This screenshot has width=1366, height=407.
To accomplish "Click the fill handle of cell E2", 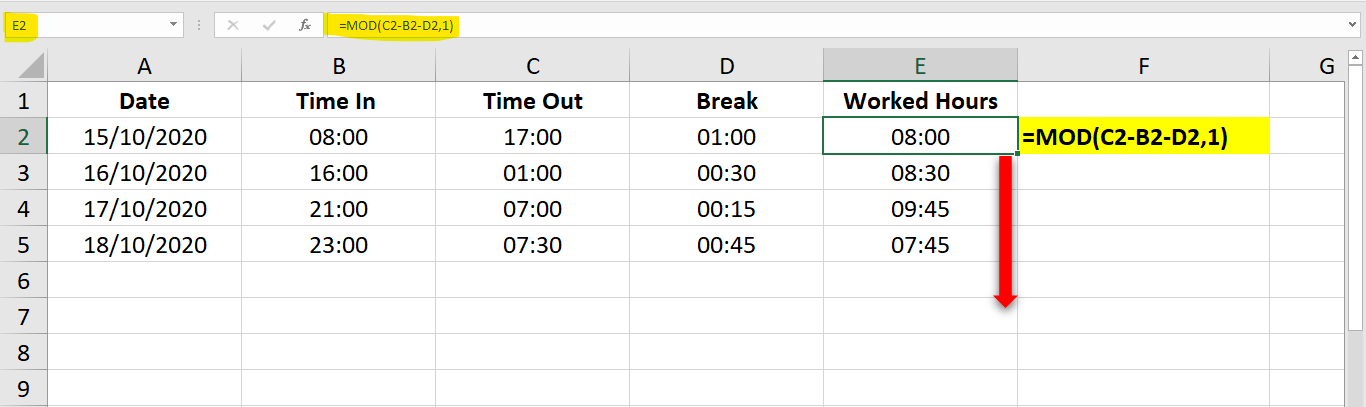I will 1017,154.
